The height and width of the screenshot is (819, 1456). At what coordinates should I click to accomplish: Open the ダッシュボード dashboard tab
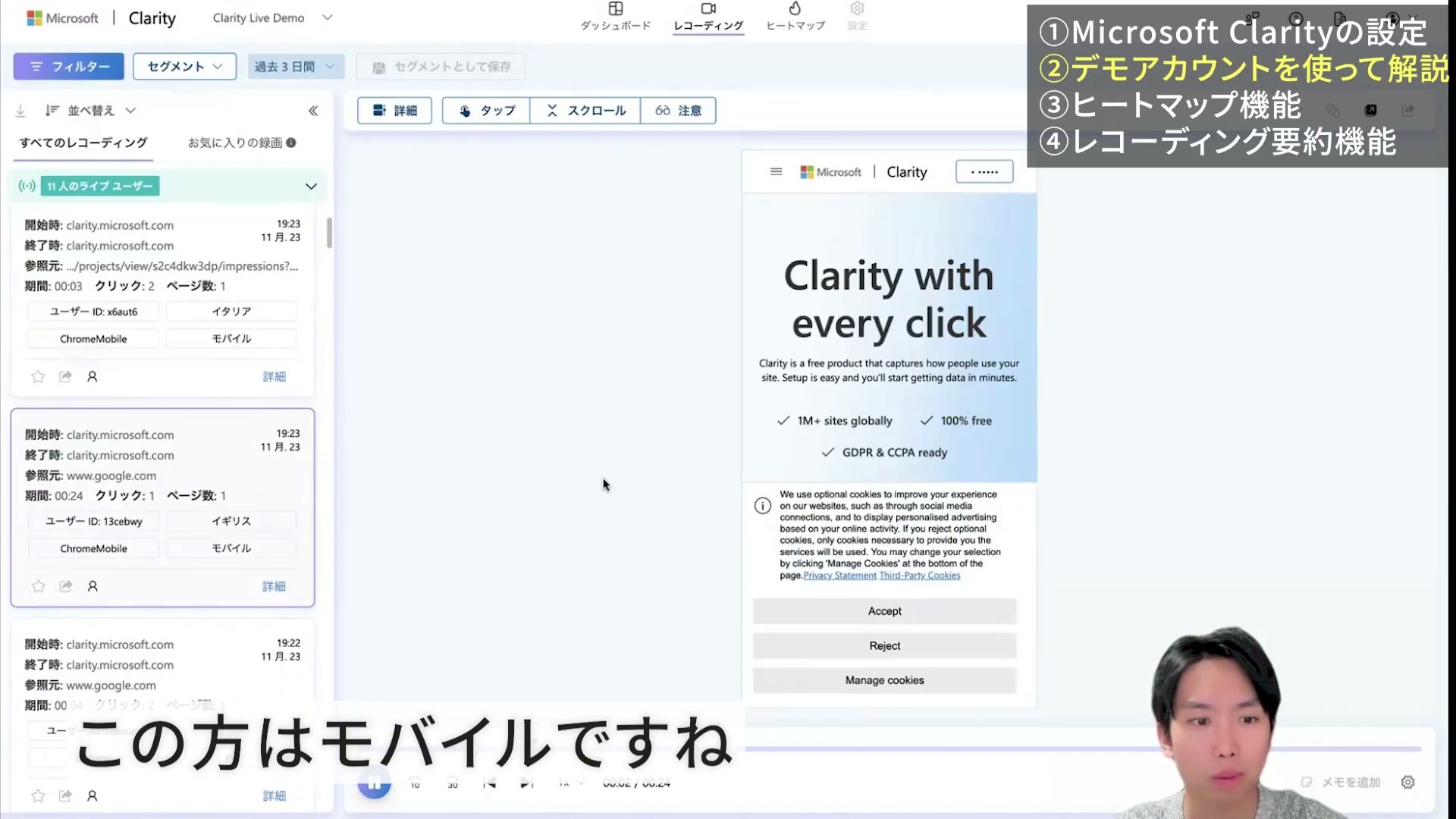pyautogui.click(x=616, y=17)
